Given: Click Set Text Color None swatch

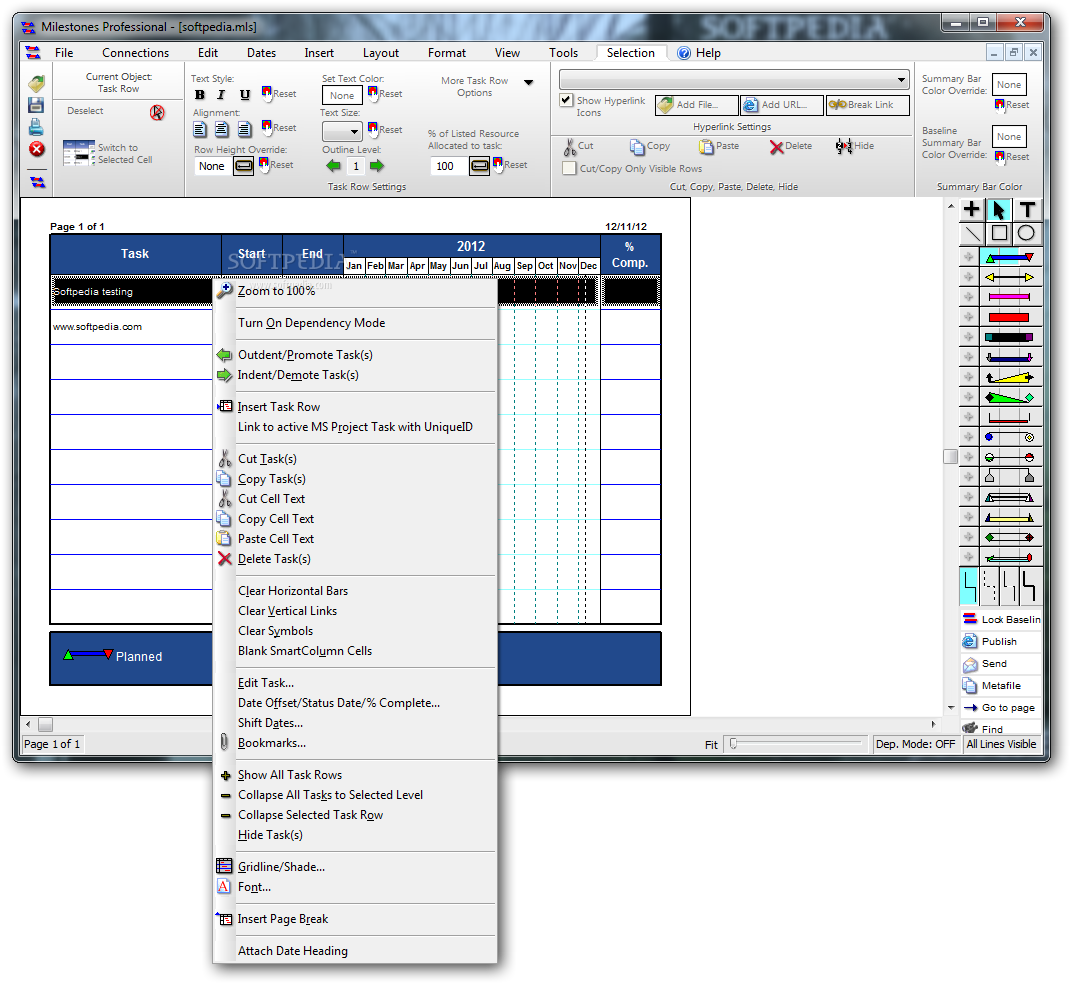Looking at the screenshot, I should pyautogui.click(x=342, y=96).
